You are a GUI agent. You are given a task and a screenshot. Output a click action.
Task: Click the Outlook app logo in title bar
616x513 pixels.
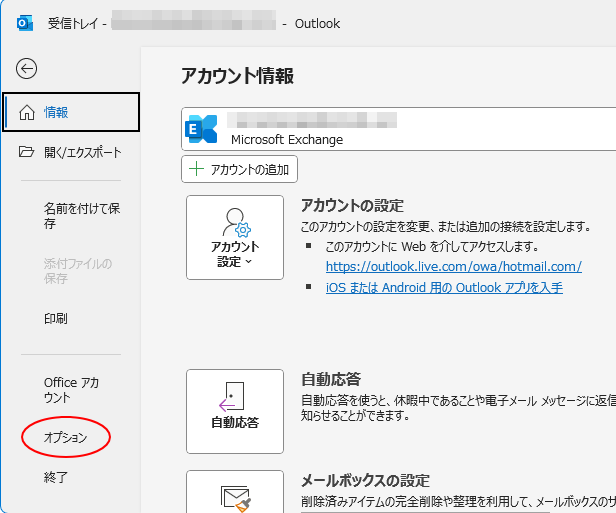tap(24, 24)
